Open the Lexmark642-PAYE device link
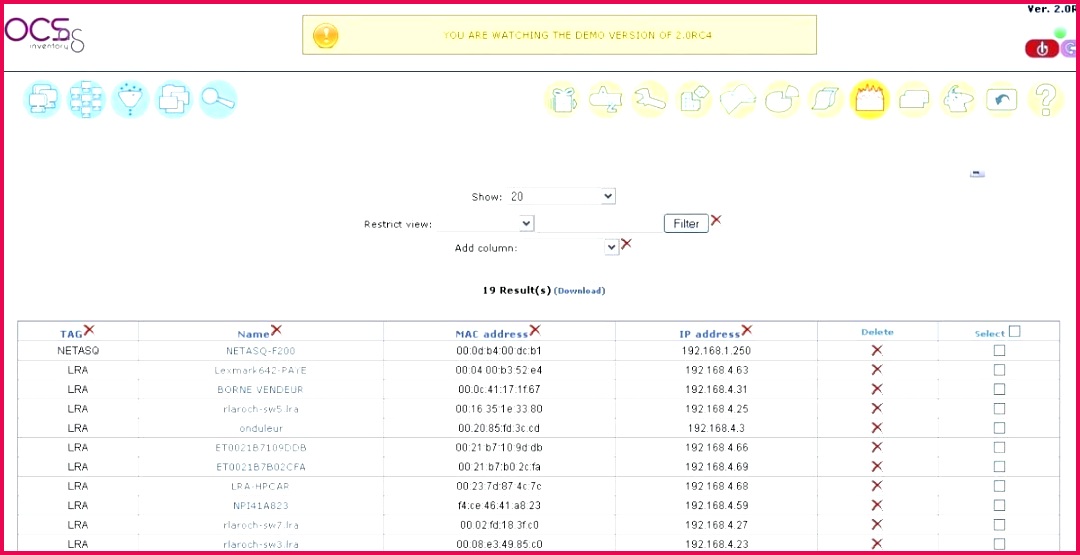Viewport: 1080px width, 555px height. [x=260, y=370]
